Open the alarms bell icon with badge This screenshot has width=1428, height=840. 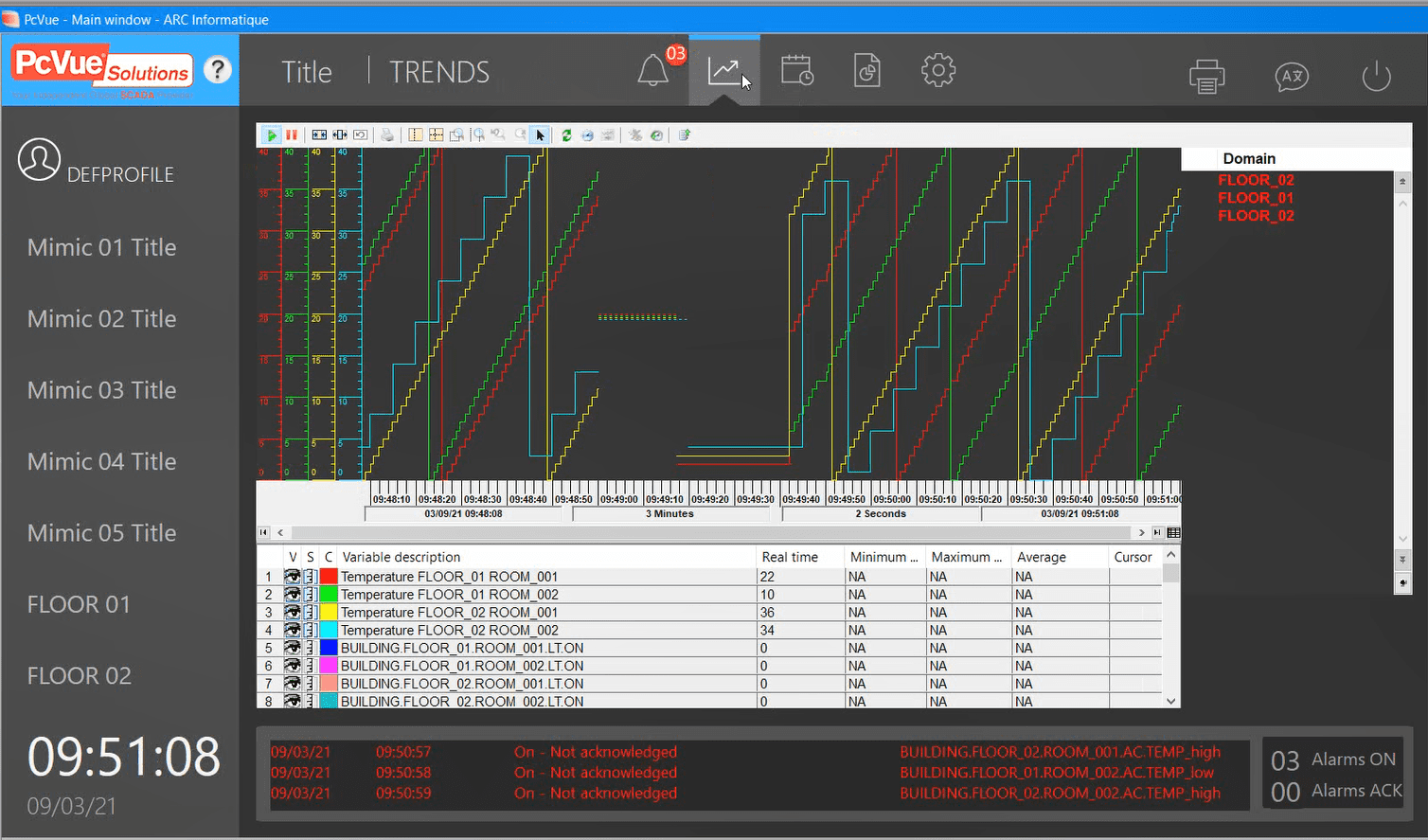653,71
